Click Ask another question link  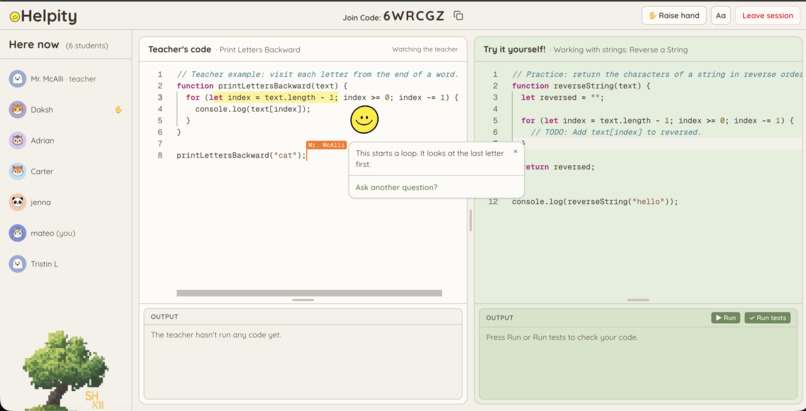click(396, 188)
